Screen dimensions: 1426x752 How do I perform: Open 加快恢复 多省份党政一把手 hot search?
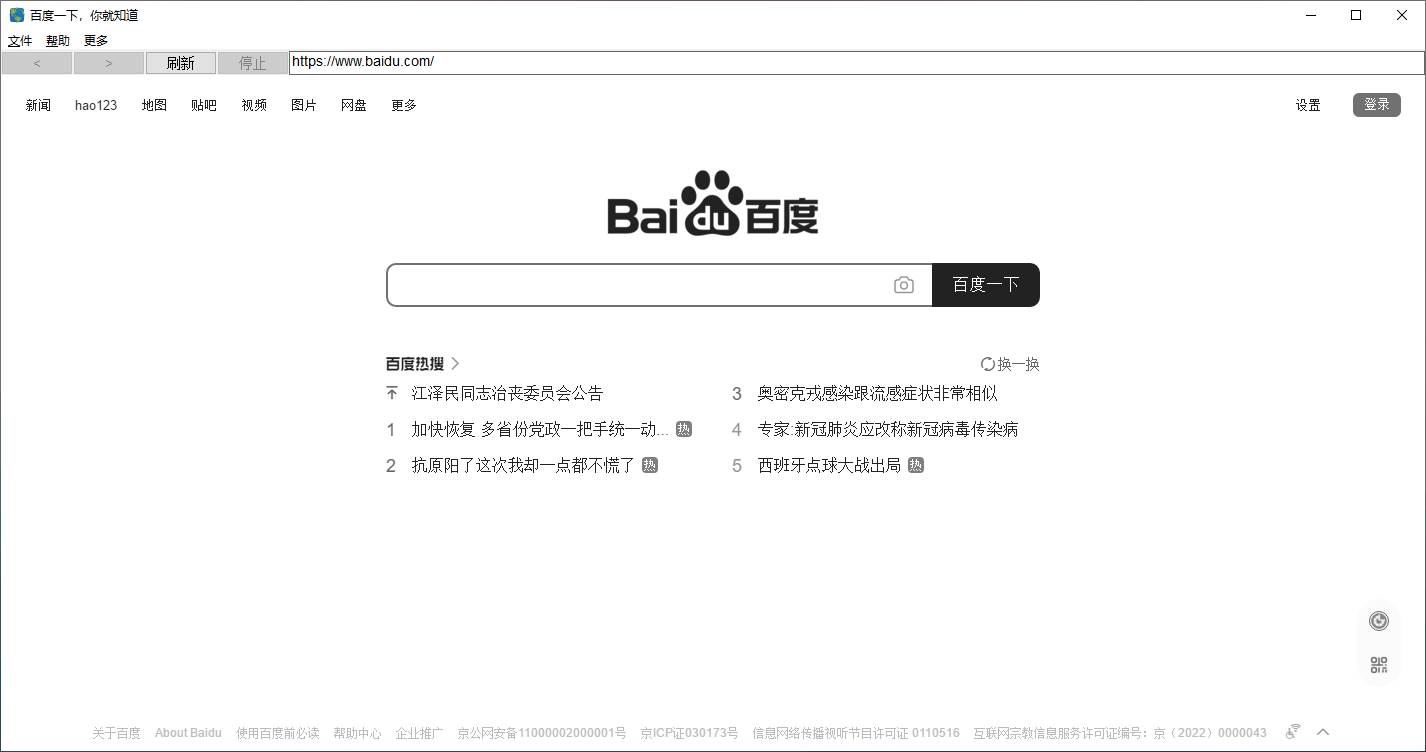click(540, 429)
